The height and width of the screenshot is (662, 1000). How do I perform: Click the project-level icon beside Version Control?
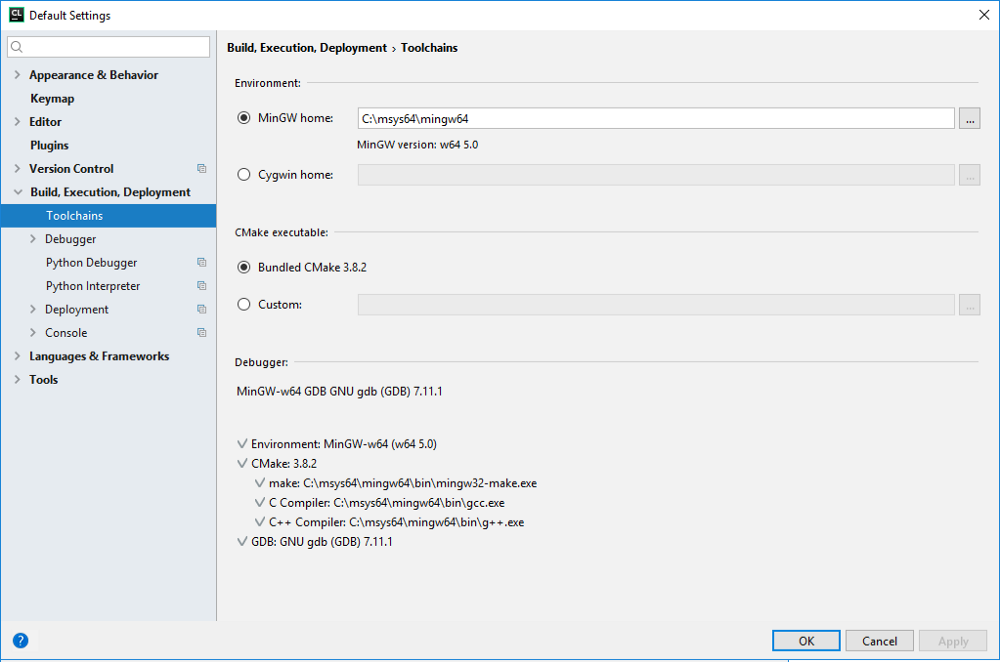[201, 169]
